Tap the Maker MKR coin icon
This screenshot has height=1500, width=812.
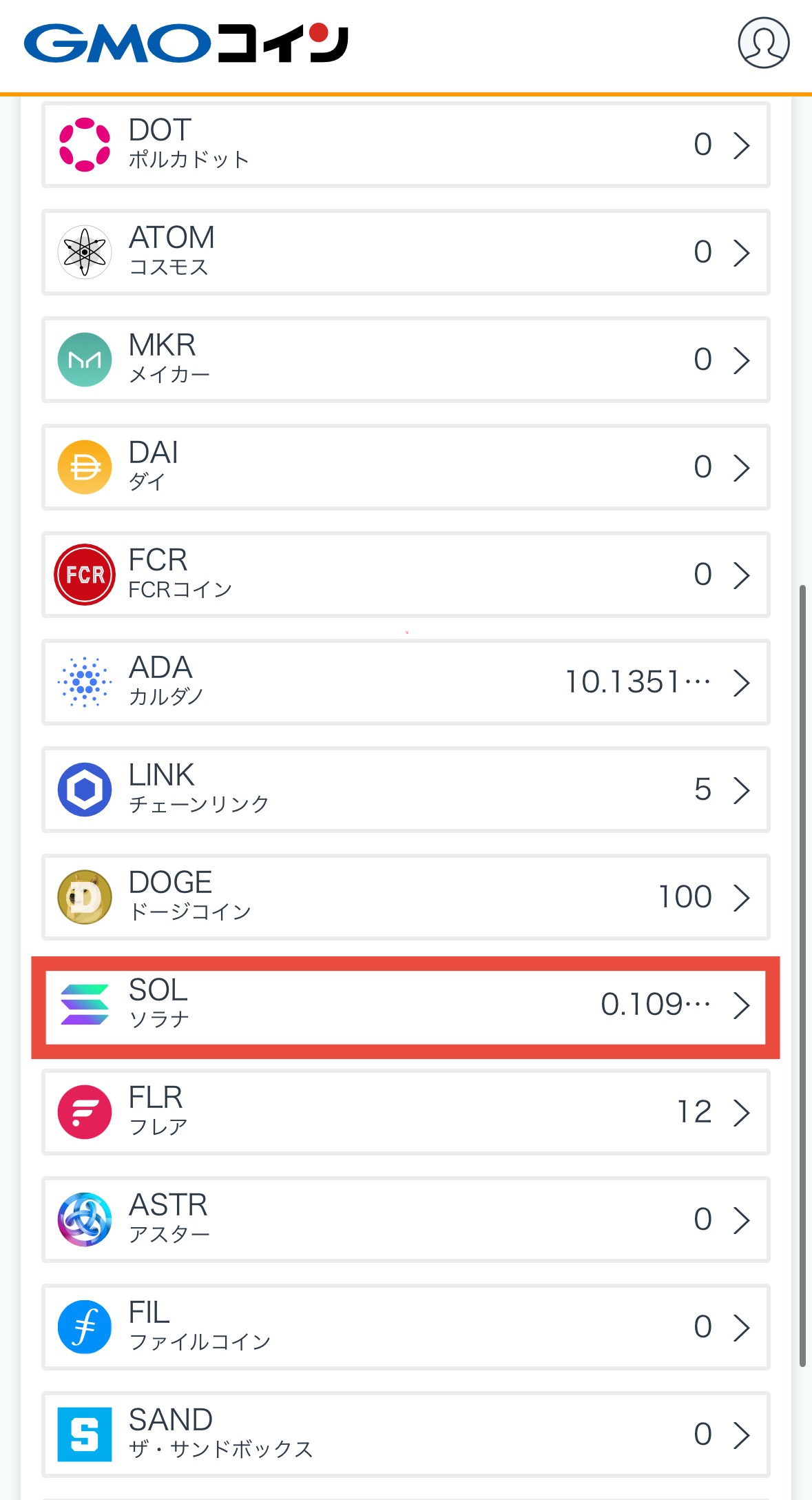[85, 360]
